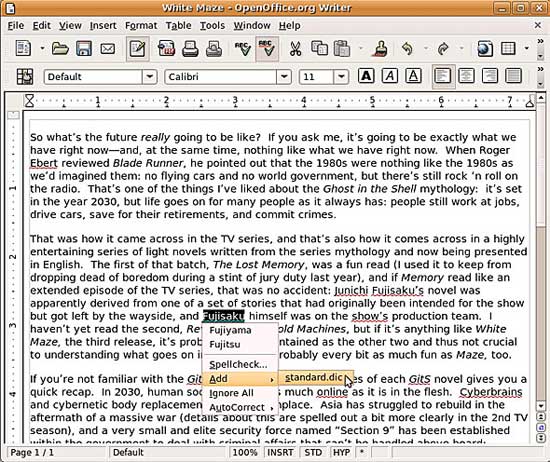Open font size dropdown showing 11

coord(341,76)
